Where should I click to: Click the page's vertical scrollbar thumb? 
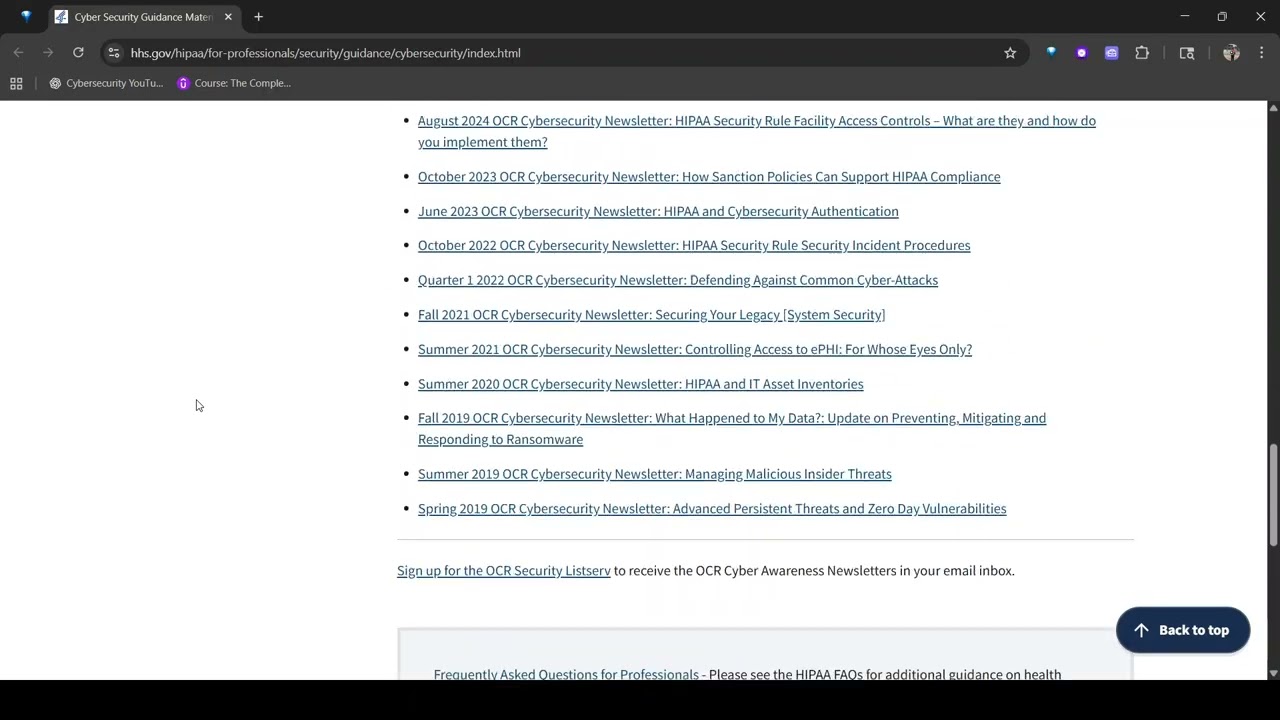coord(1273,495)
